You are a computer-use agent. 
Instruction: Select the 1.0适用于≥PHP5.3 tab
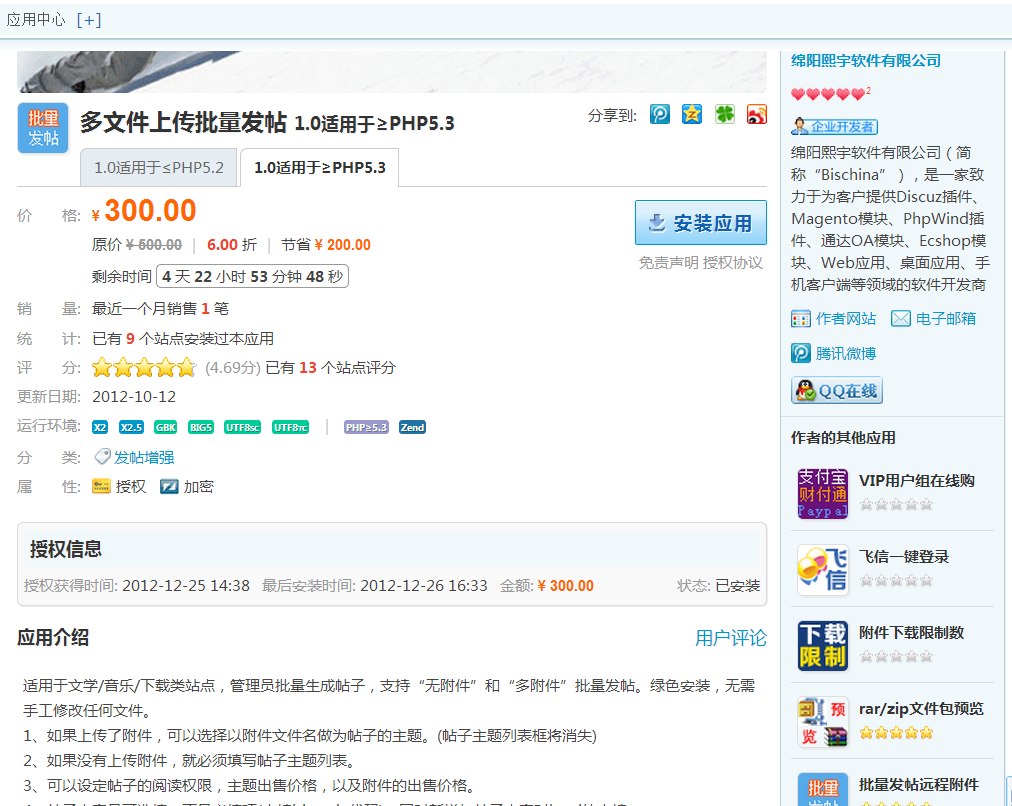click(x=320, y=168)
